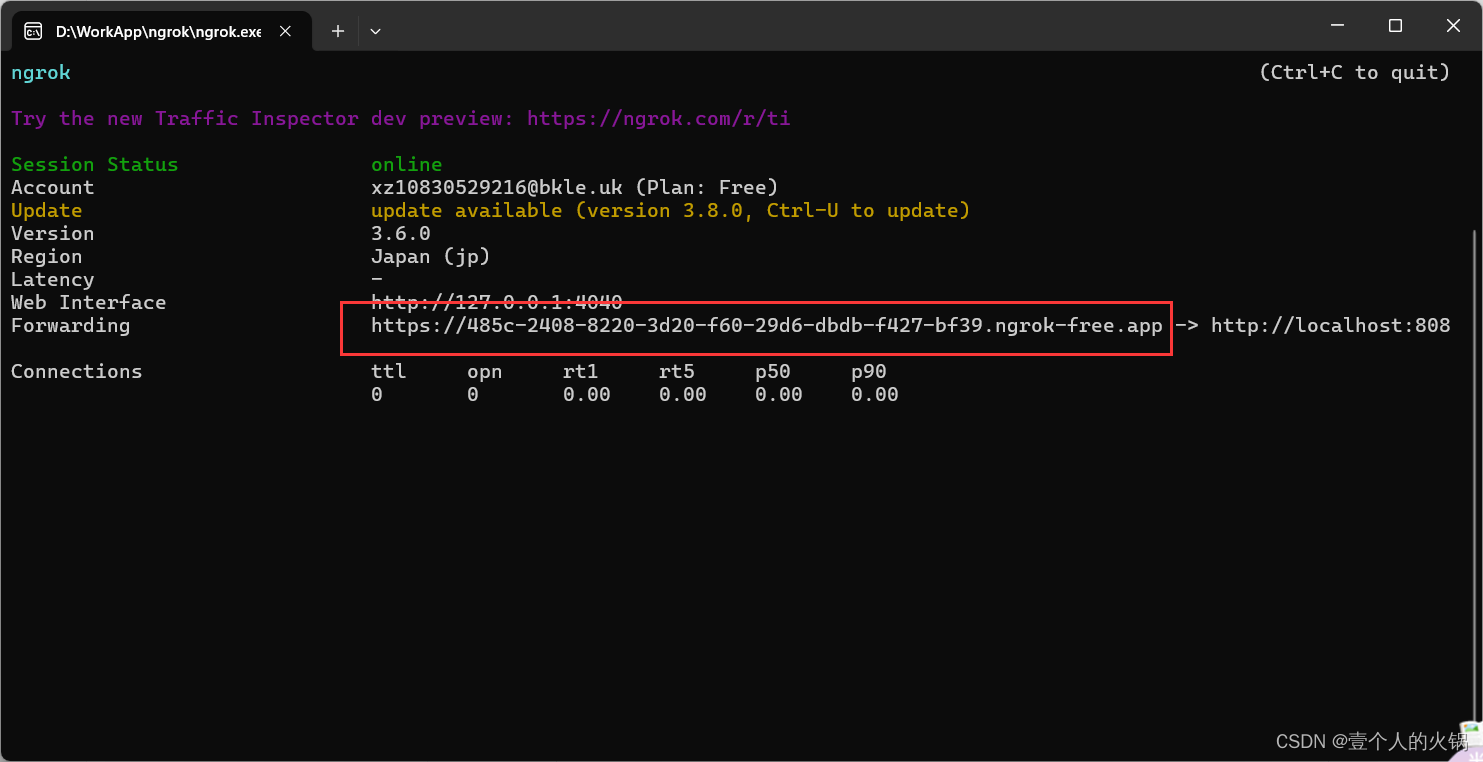Click the 0.00 value under rt1

pos(586,395)
